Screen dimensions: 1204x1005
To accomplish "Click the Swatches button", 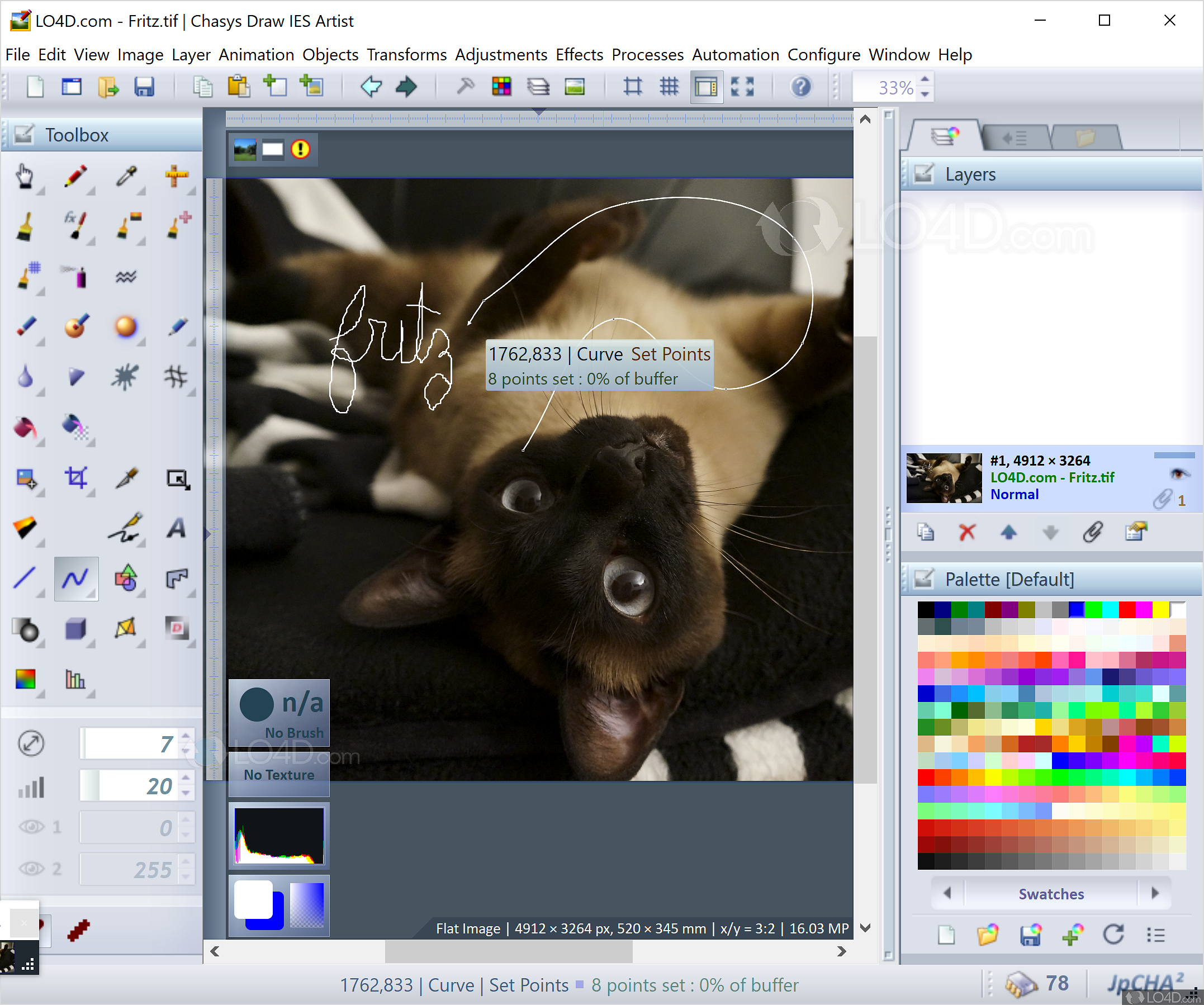I will [x=1051, y=893].
